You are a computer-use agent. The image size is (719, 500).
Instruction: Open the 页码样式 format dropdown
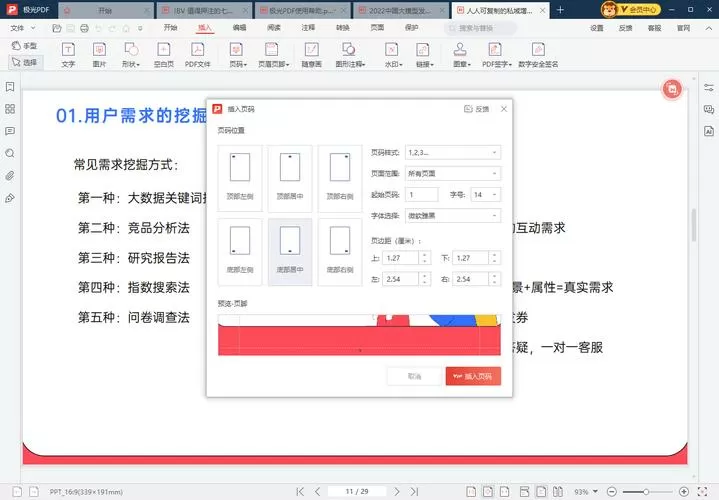[x=453, y=152]
